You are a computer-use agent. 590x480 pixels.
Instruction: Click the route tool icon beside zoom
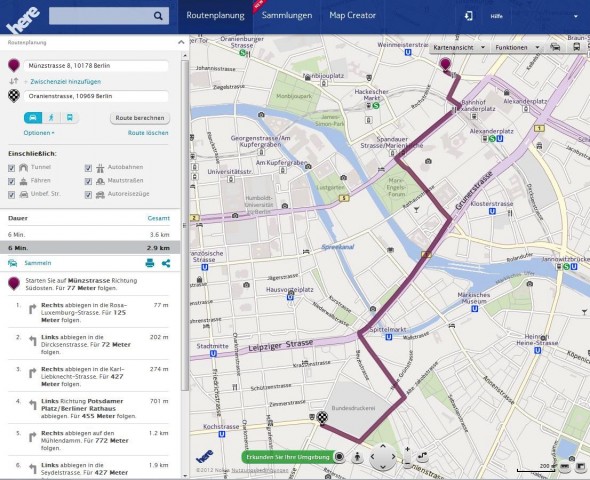(423, 457)
